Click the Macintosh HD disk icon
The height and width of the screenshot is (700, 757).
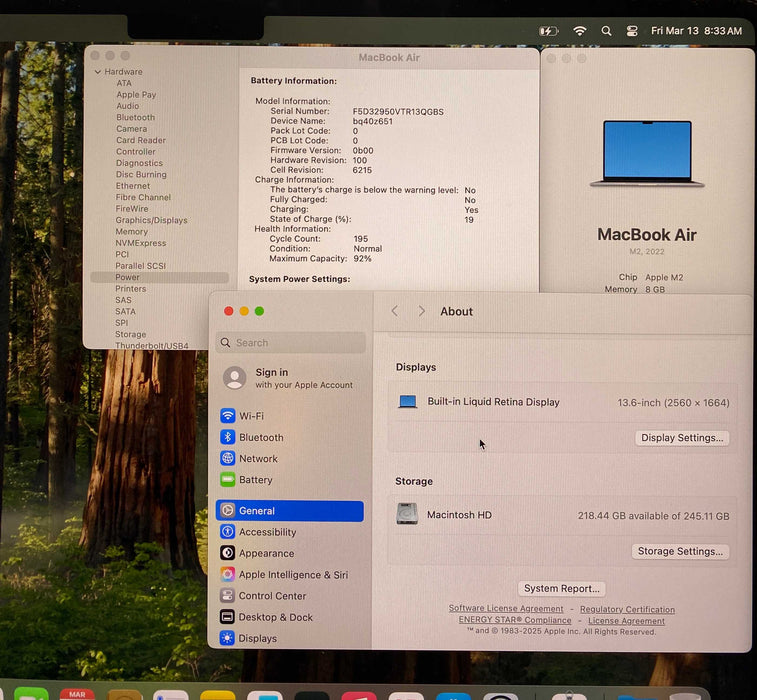[x=407, y=514]
